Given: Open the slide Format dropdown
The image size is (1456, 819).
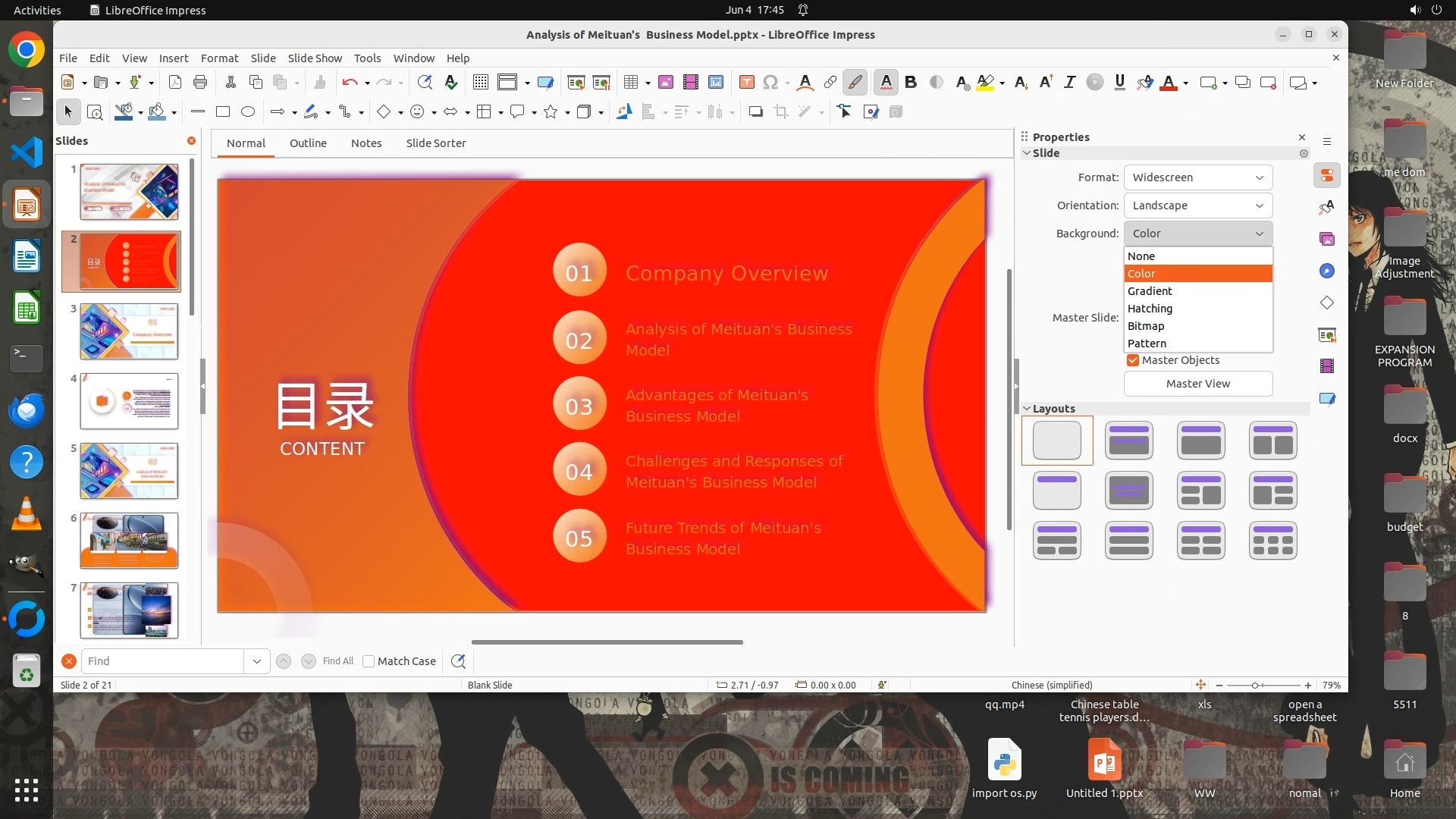Looking at the screenshot, I should click(1197, 177).
